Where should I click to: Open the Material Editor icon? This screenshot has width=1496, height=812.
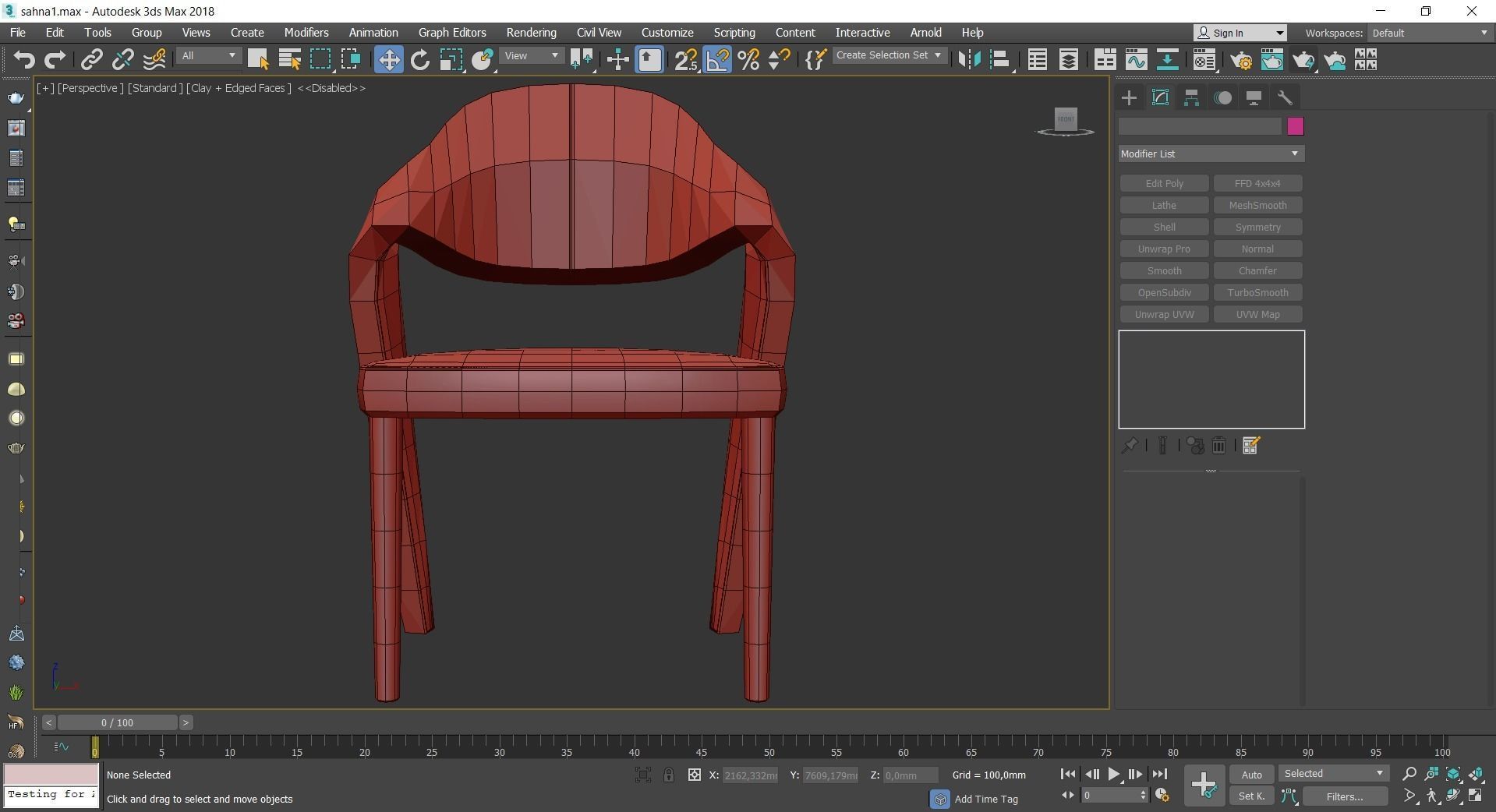pos(1204,60)
